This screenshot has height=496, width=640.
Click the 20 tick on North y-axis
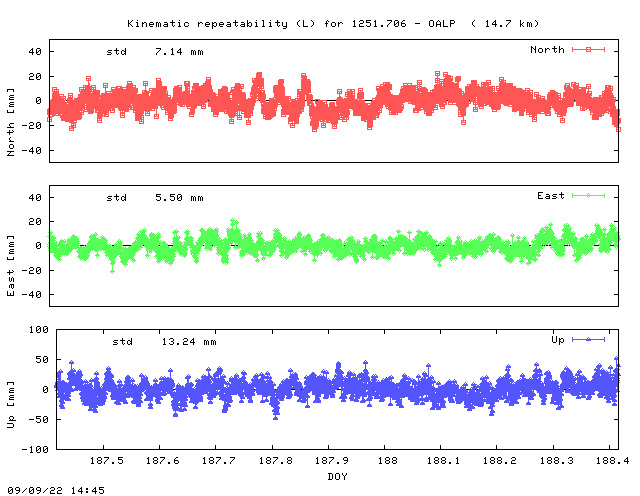(x=35, y=77)
